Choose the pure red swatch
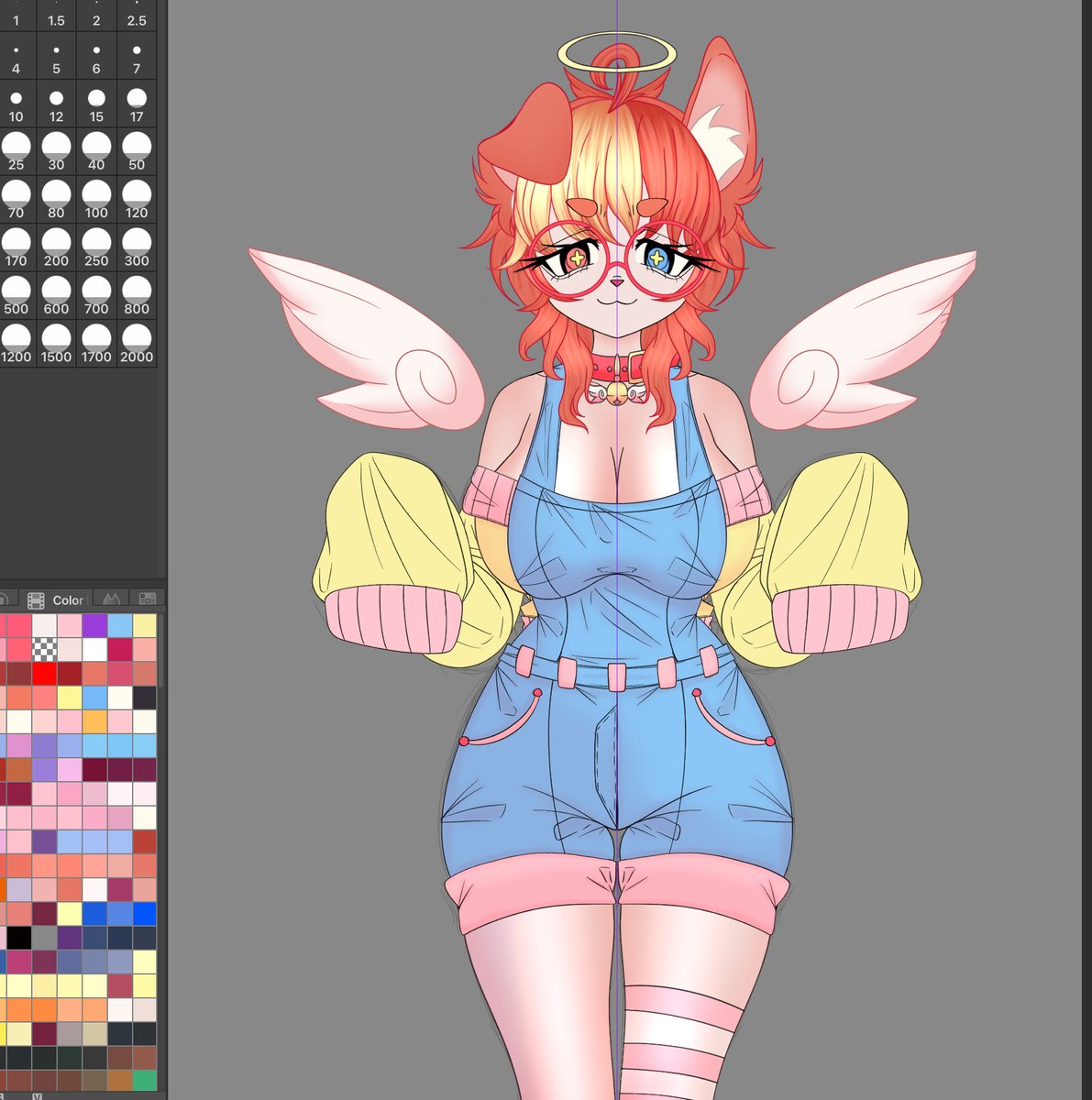 point(44,674)
